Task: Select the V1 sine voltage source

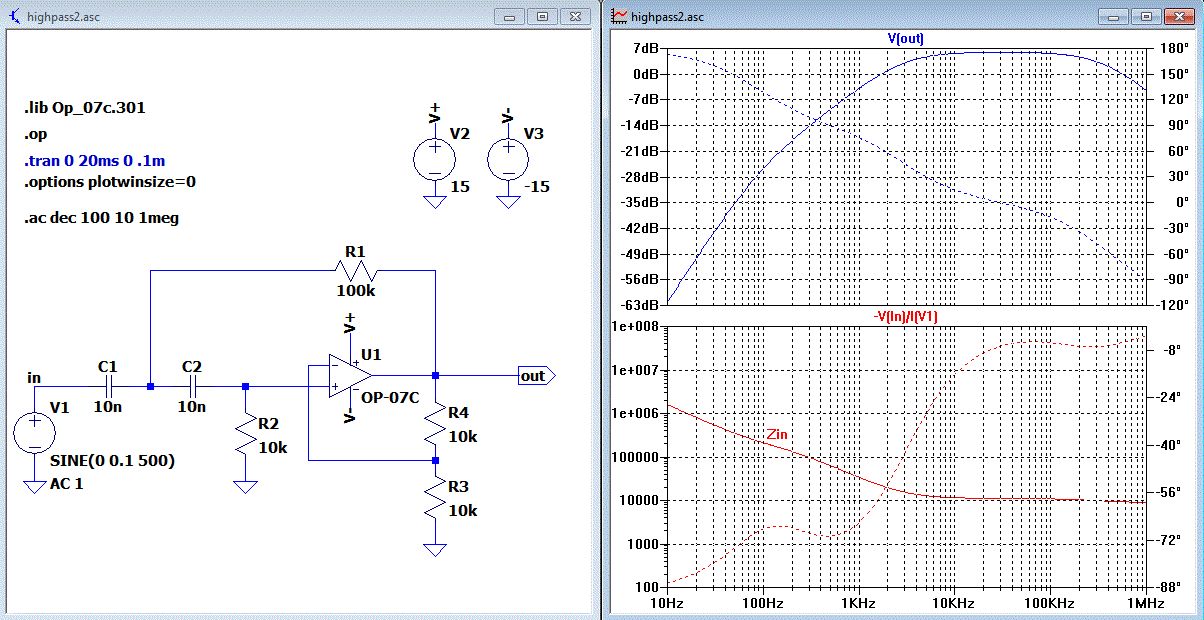Action: coord(35,435)
